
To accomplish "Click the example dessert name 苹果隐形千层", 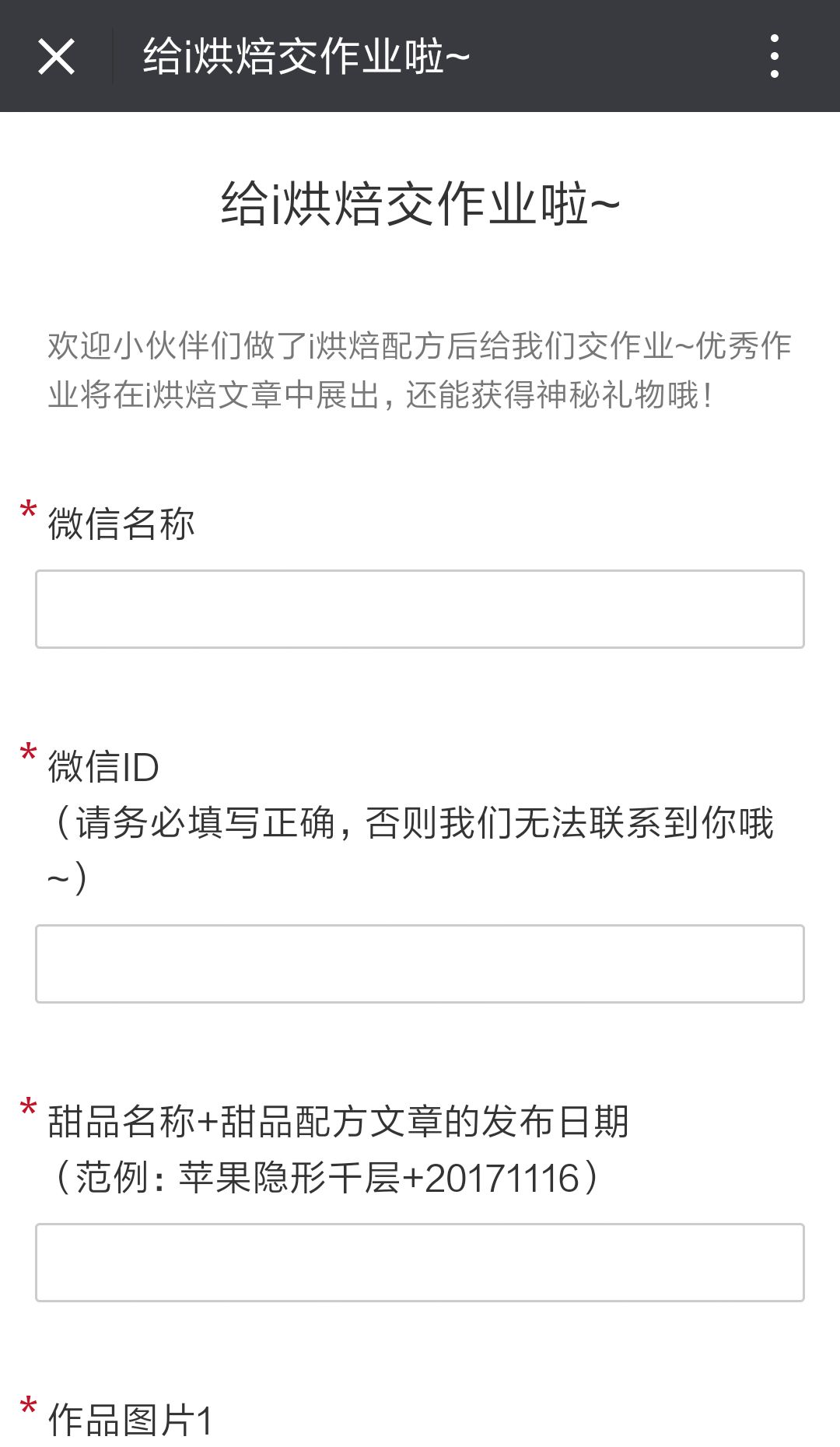I will coord(289,1178).
